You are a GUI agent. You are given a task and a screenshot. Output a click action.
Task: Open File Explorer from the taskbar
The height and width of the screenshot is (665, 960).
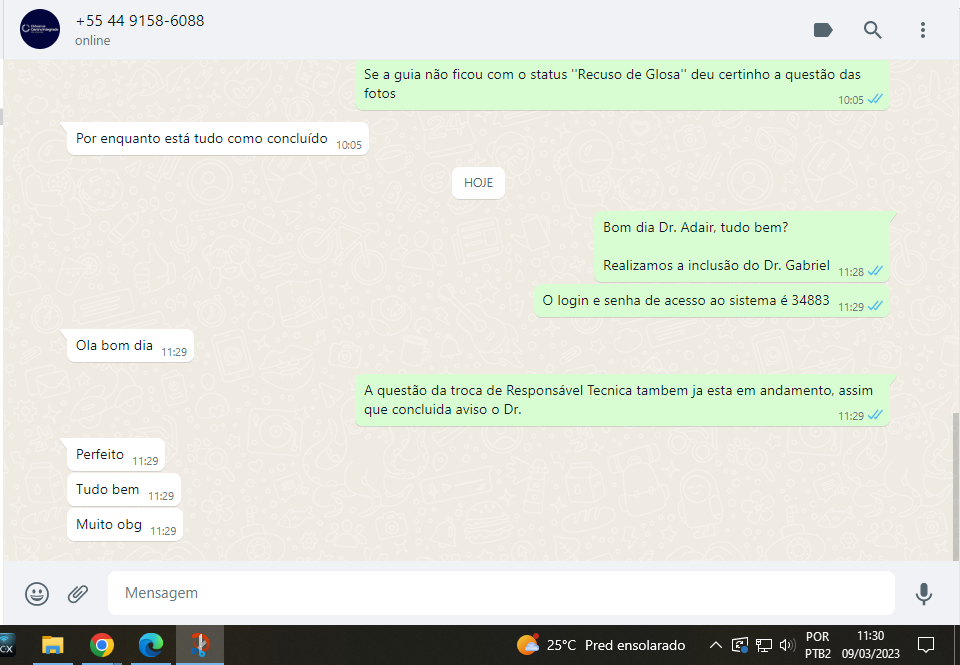(53, 645)
